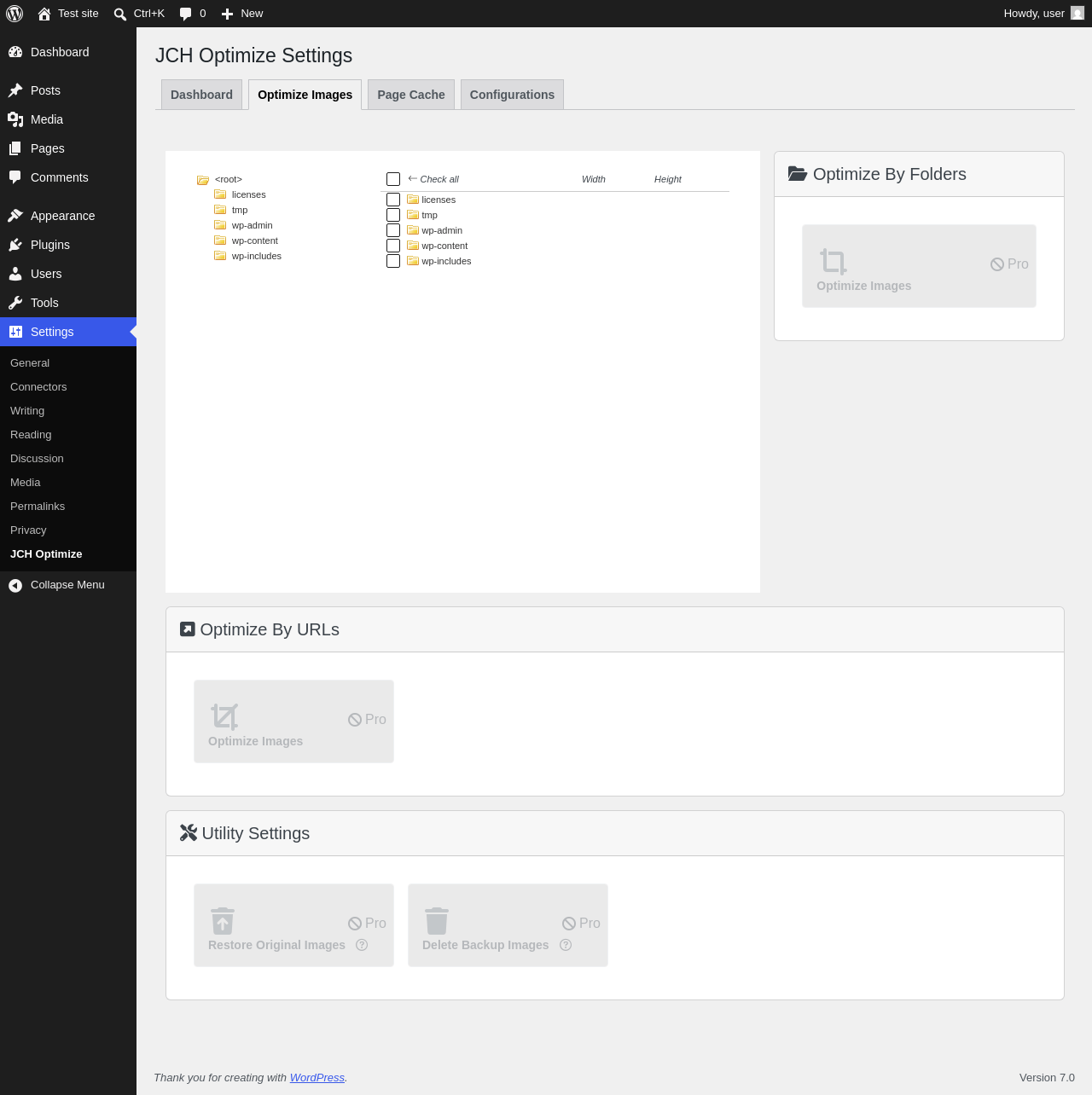The height and width of the screenshot is (1095, 1092).
Task: Click the help icon beside Delete Backup Images
Action: click(x=566, y=945)
